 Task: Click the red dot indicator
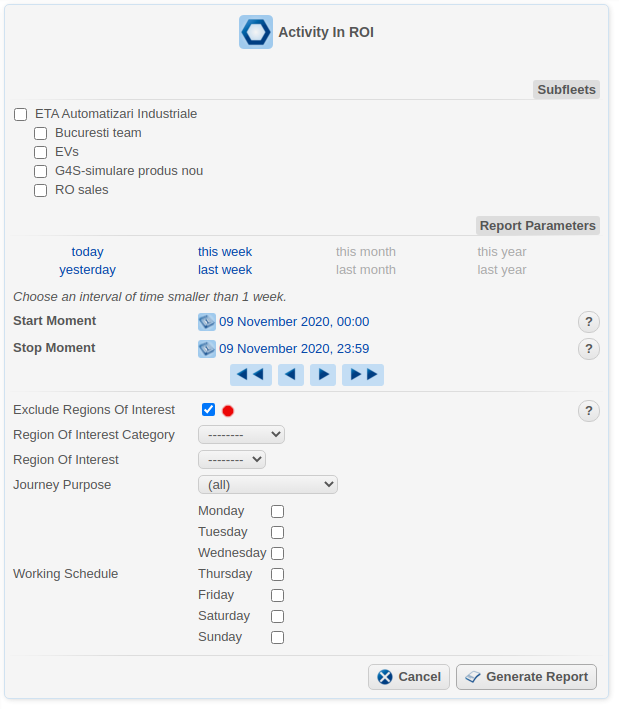(228, 411)
